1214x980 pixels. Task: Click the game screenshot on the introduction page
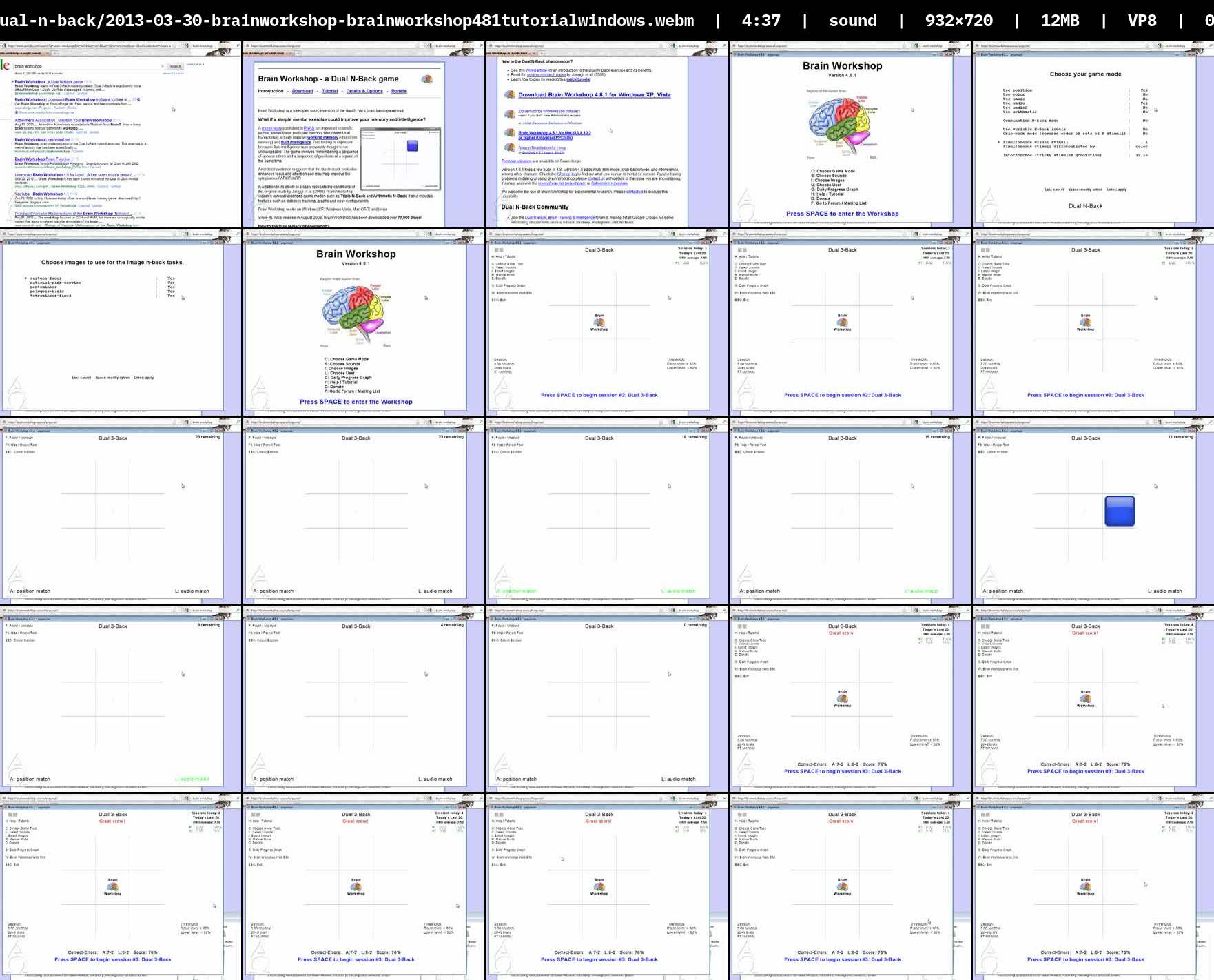pyautogui.click(x=401, y=158)
